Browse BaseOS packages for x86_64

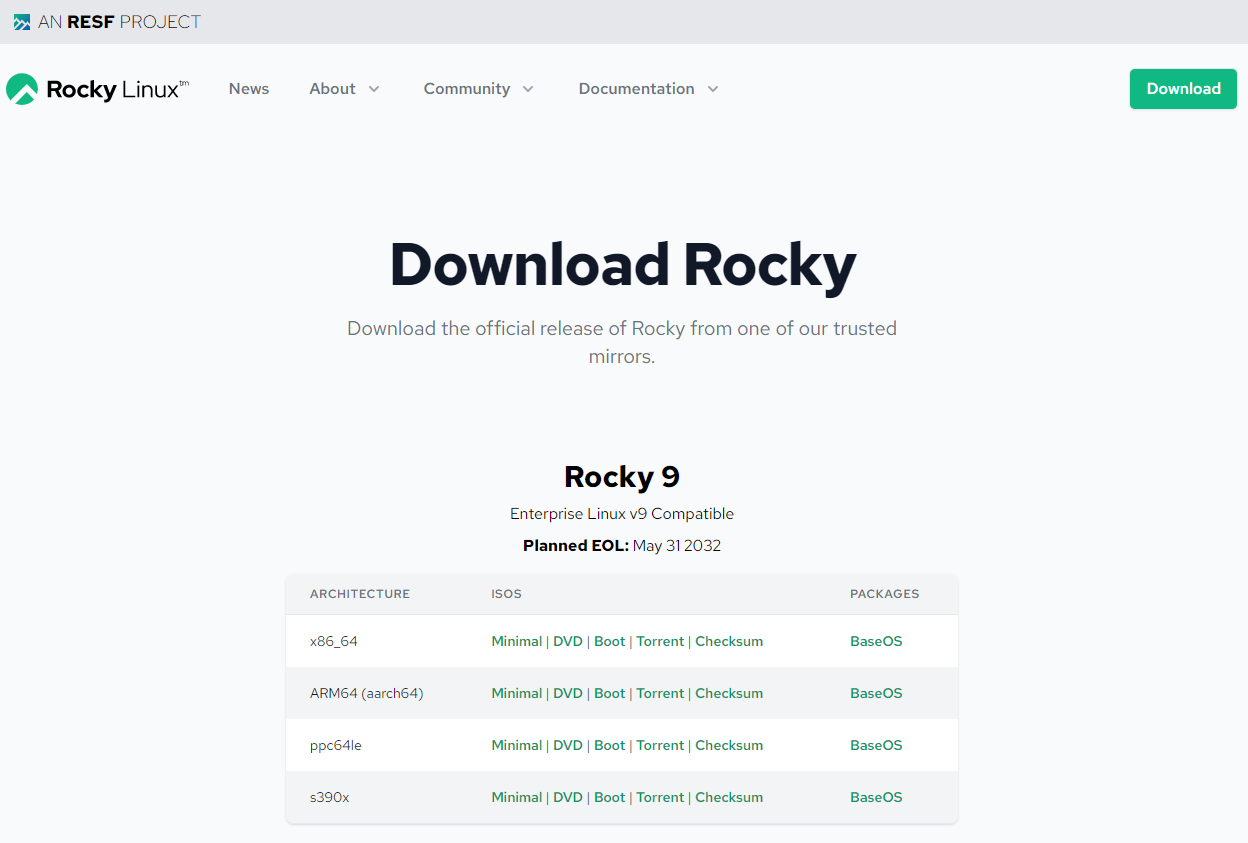(876, 641)
